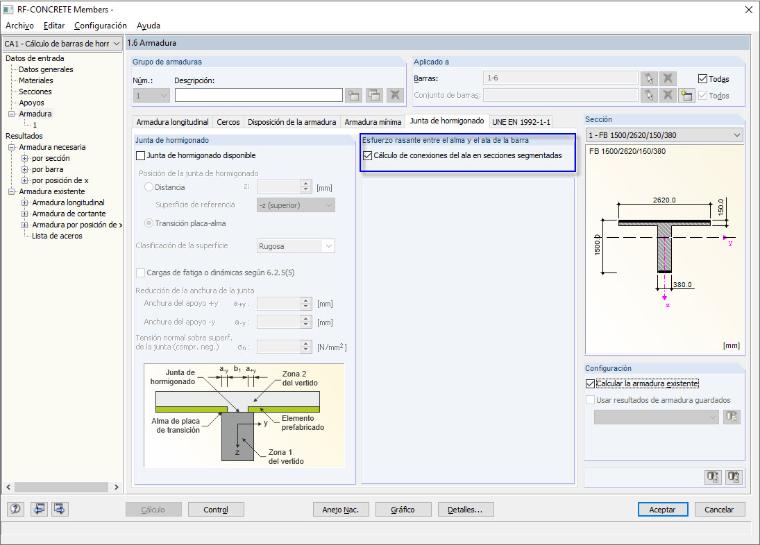The image size is (760, 545).
Task: Open saved reinforcement results dropdown in Configuración
Action: click(656, 417)
